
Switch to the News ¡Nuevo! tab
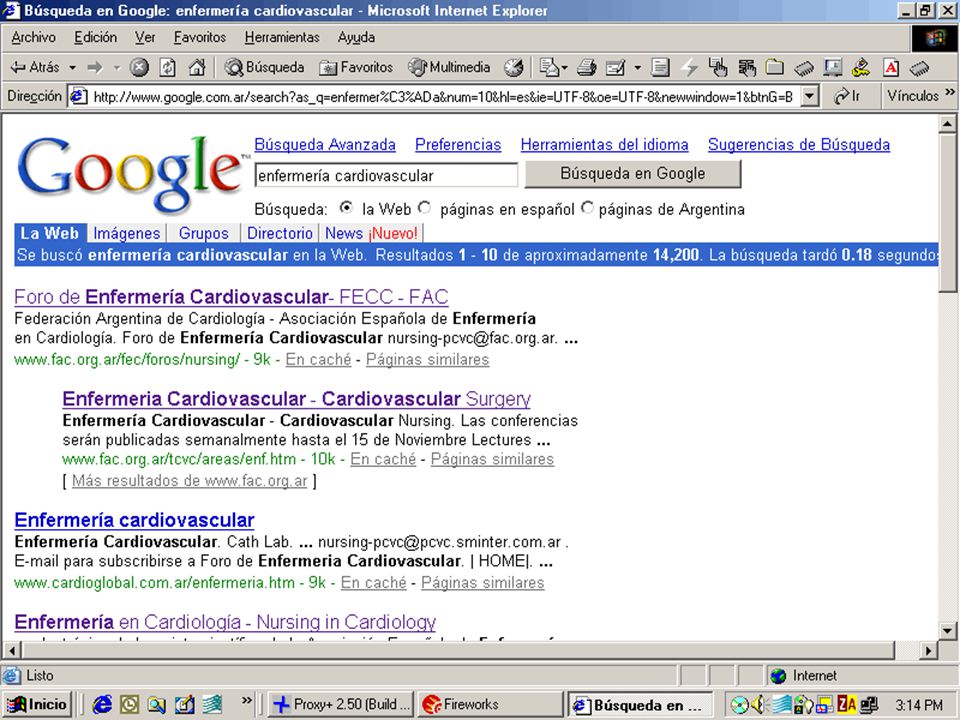click(x=371, y=233)
